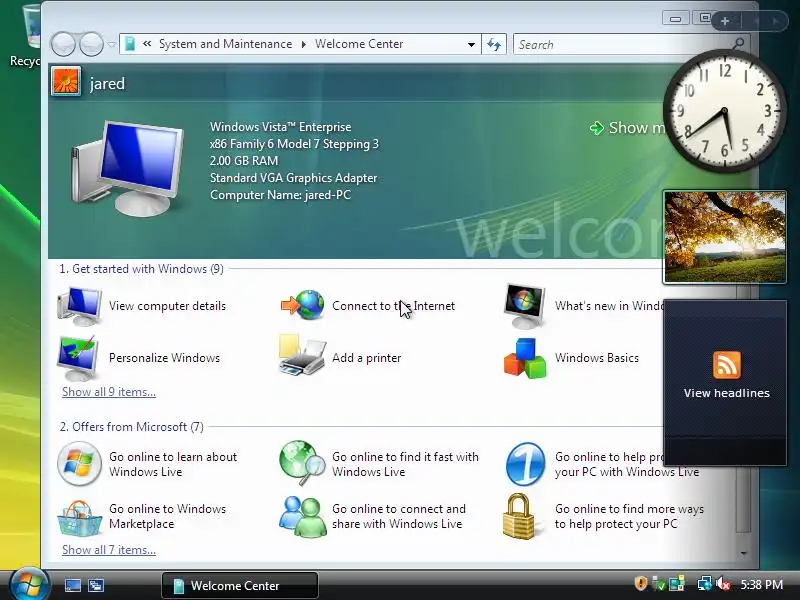This screenshot has width=800, height=600.
Task: Expand the arrow after System and Maintenance
Action: [x=304, y=44]
